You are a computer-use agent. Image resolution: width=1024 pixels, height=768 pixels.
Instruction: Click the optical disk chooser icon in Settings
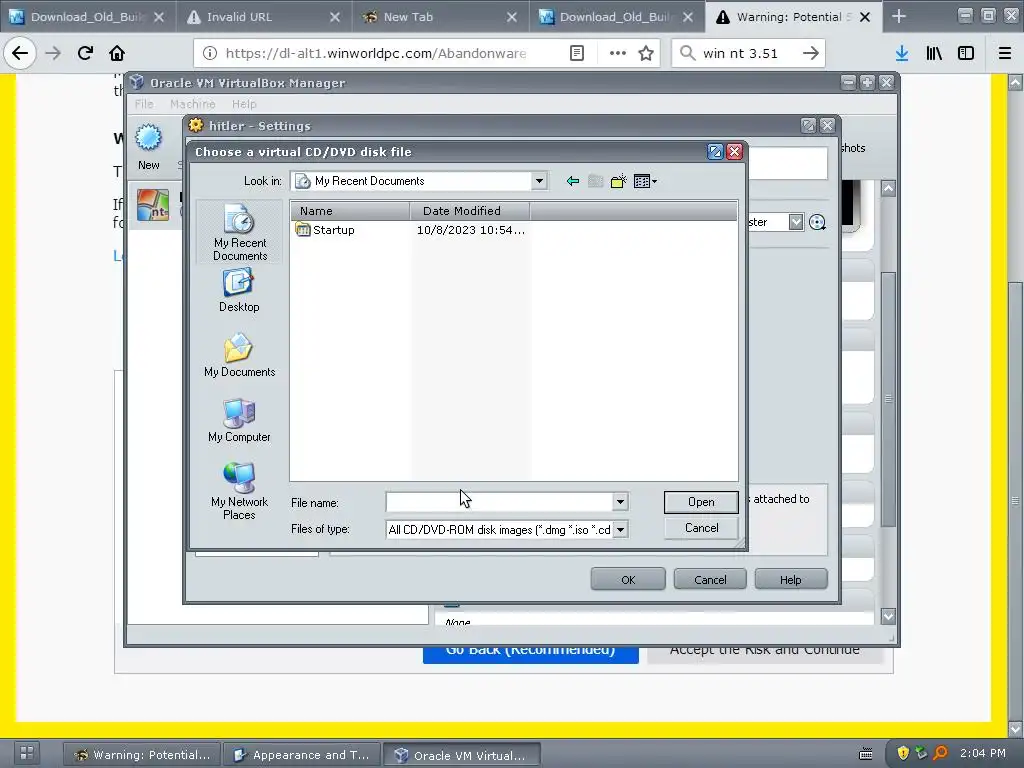click(x=817, y=222)
